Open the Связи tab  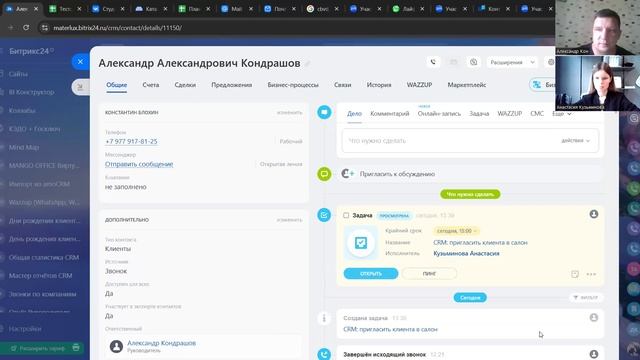342,85
